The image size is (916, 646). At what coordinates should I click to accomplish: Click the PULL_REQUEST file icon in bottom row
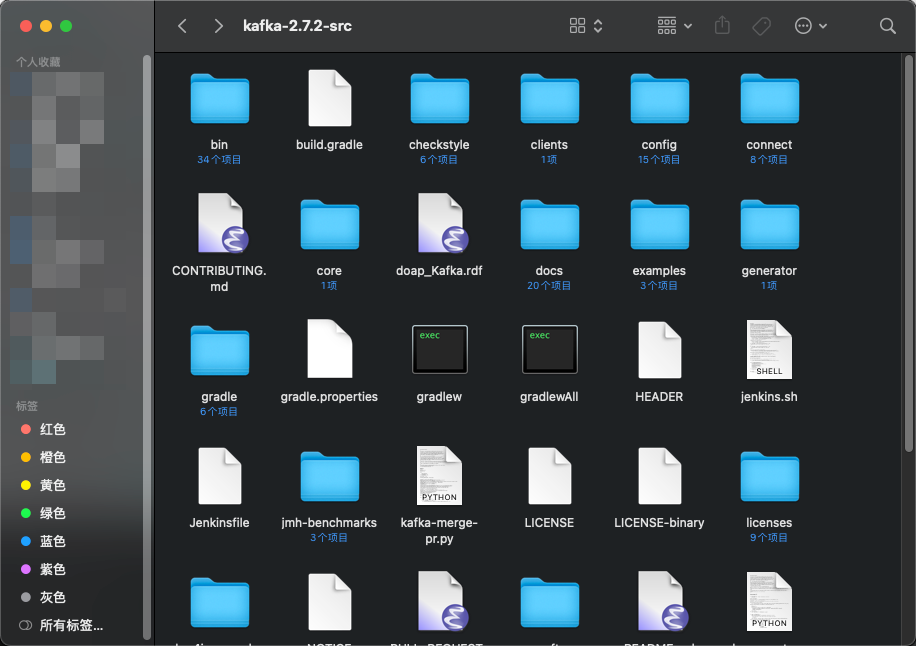point(442,602)
